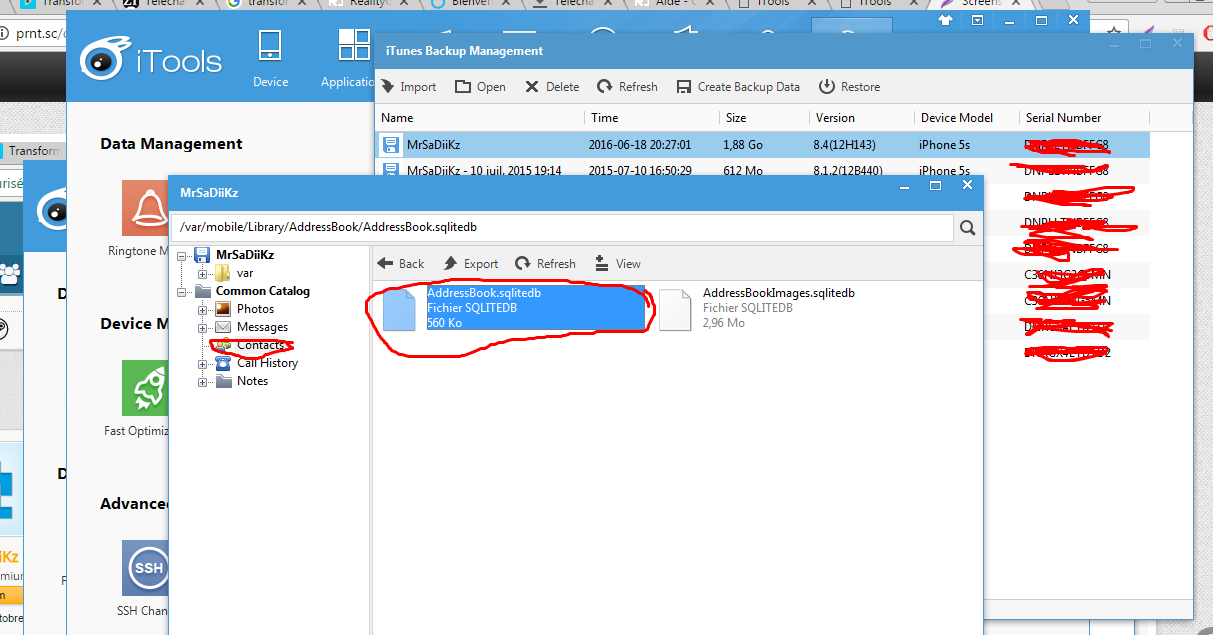Expand the Call History tree node
Screen dimensions: 1213x635
point(203,363)
